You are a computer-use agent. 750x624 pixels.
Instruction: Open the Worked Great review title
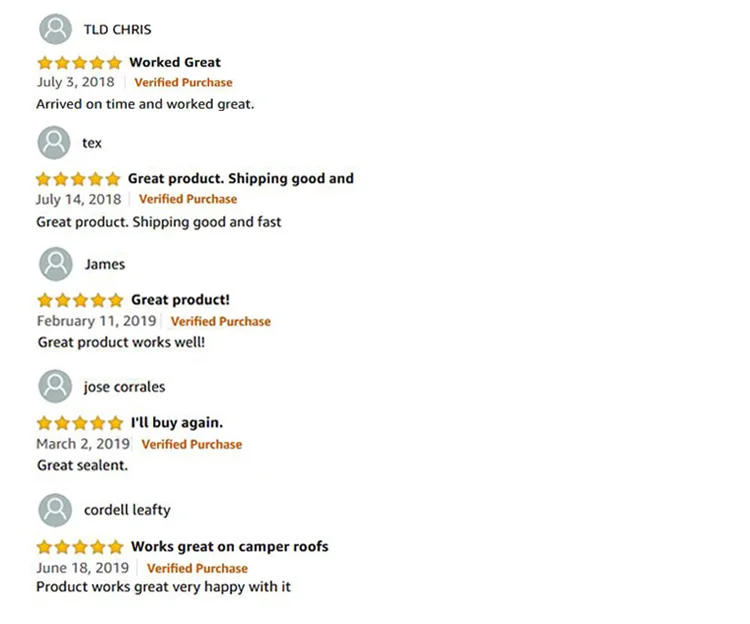point(175,62)
